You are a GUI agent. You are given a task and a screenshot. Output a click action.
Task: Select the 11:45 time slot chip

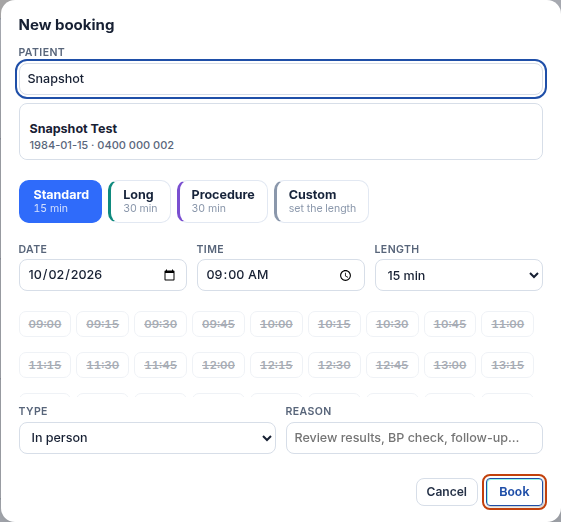pyautogui.click(x=161, y=365)
